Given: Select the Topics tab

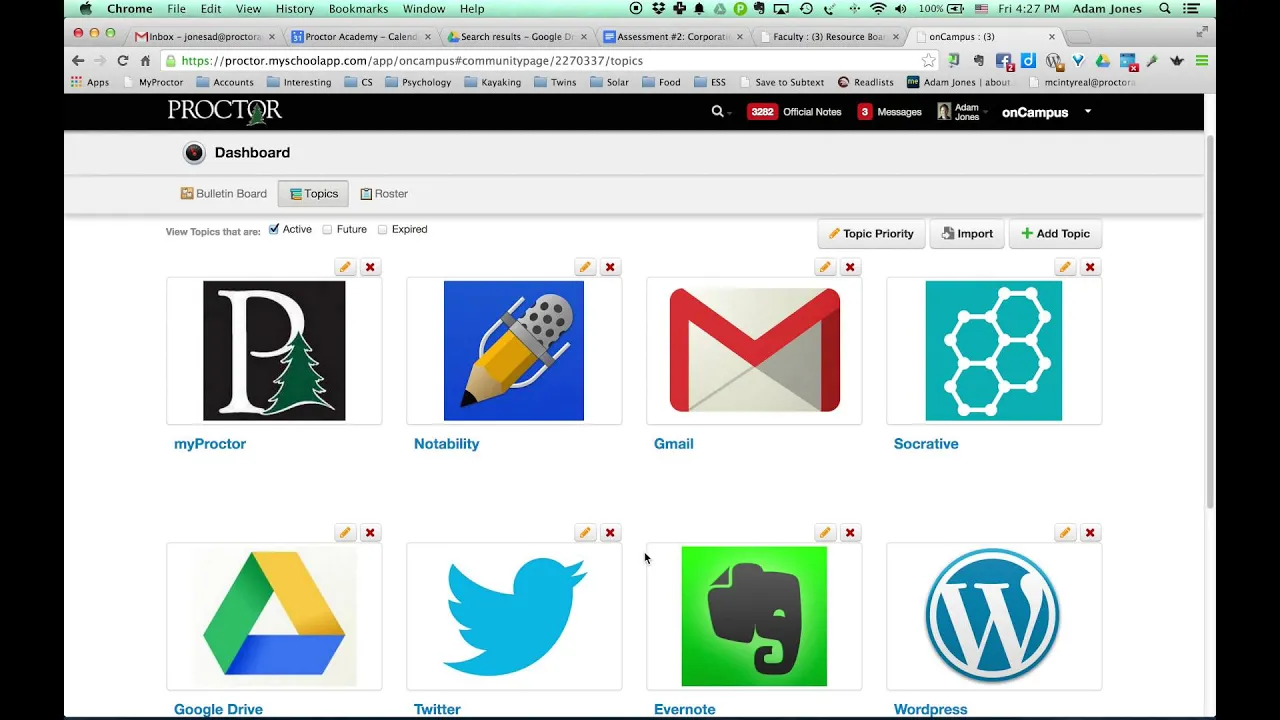Looking at the screenshot, I should [313, 194].
